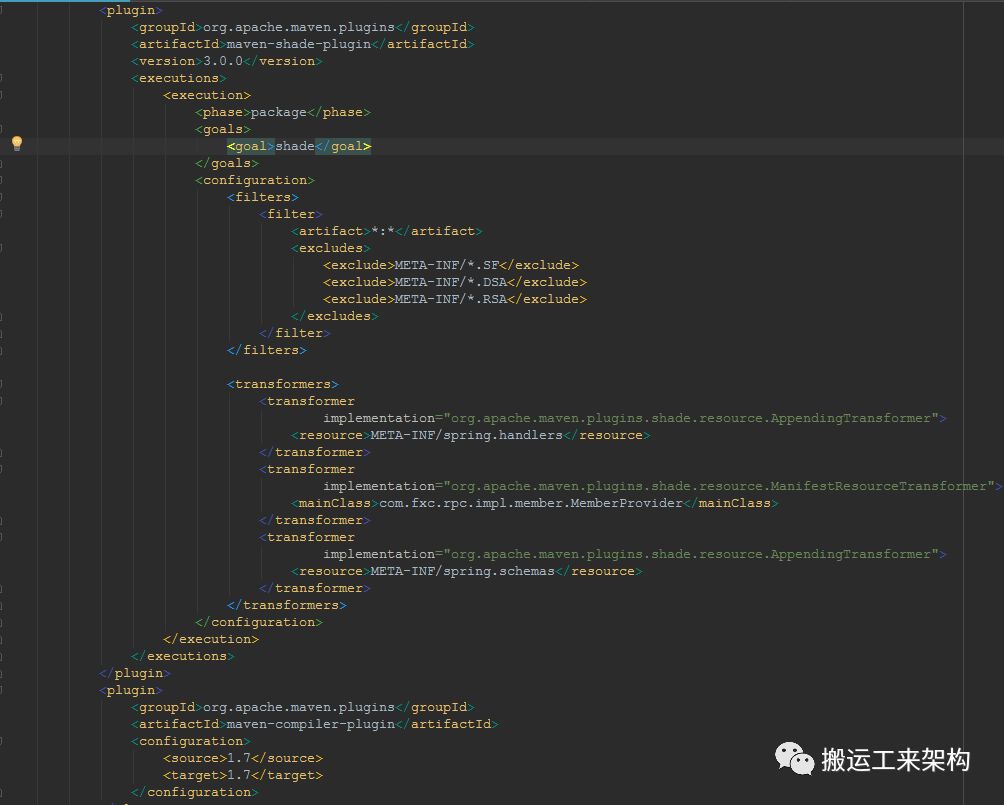
Task: Select the phase package line
Action: tap(282, 112)
